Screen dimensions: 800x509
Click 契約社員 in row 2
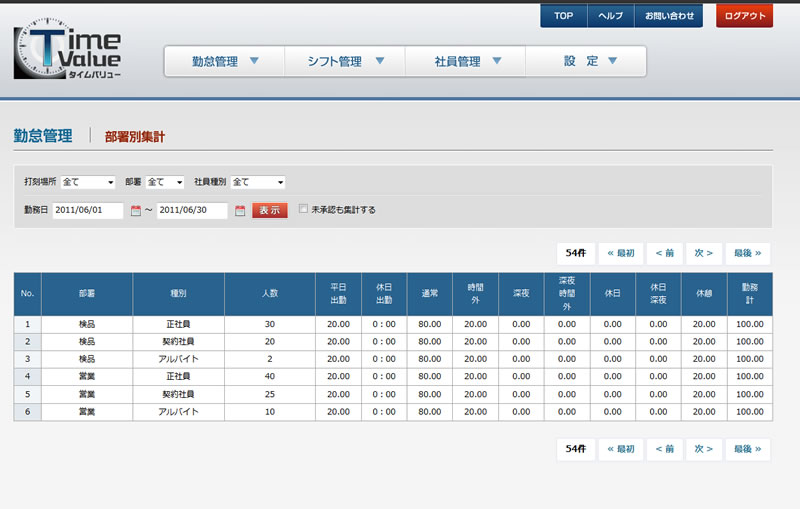178,342
